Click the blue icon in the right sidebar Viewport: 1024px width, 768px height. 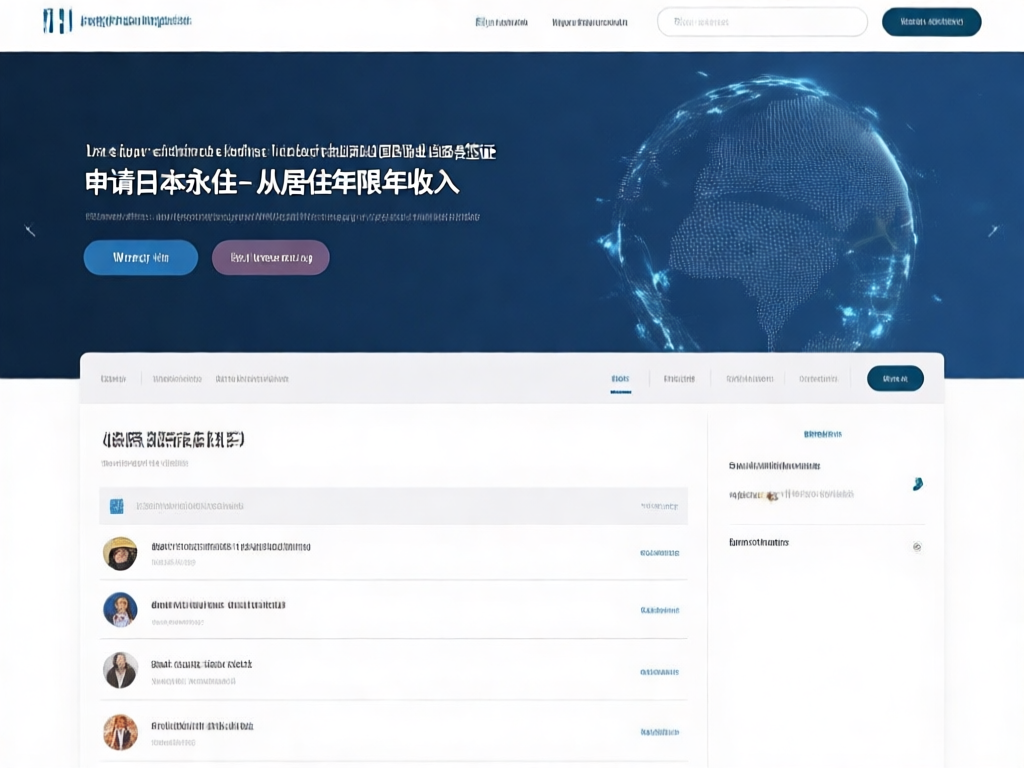[917, 485]
